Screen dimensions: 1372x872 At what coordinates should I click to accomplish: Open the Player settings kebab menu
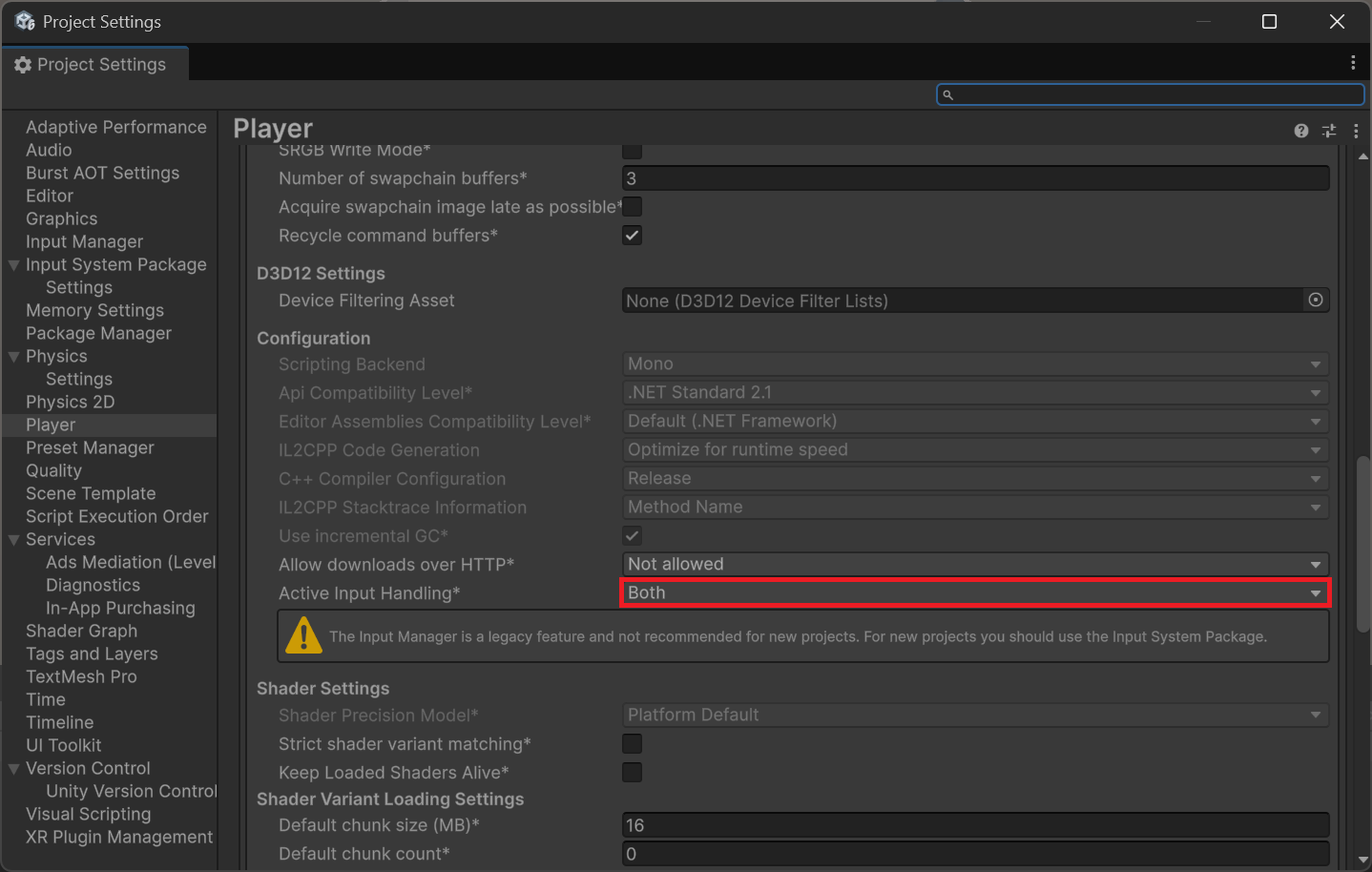[1356, 131]
